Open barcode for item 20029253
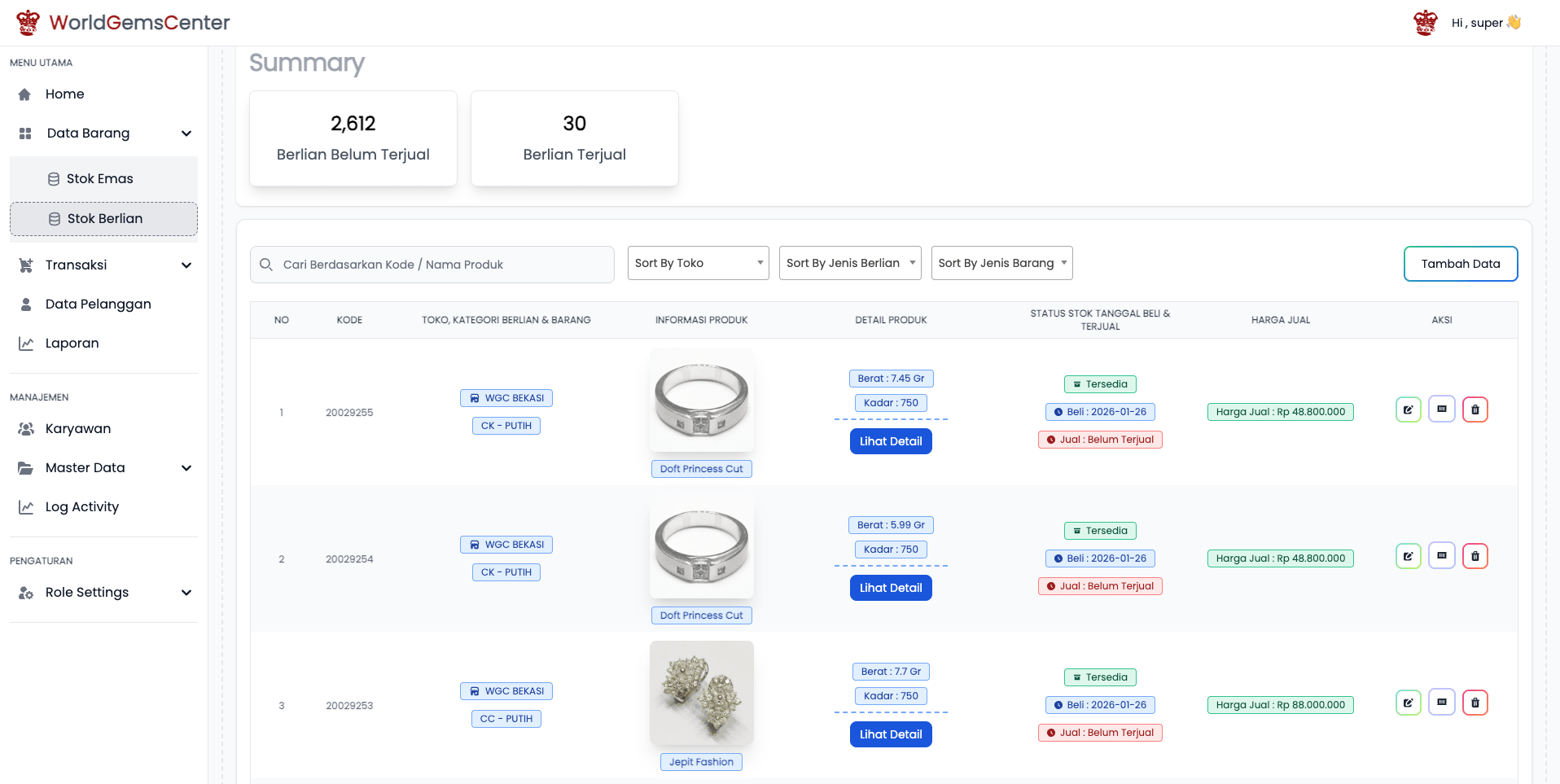This screenshot has height=784, width=1560. [1441, 703]
